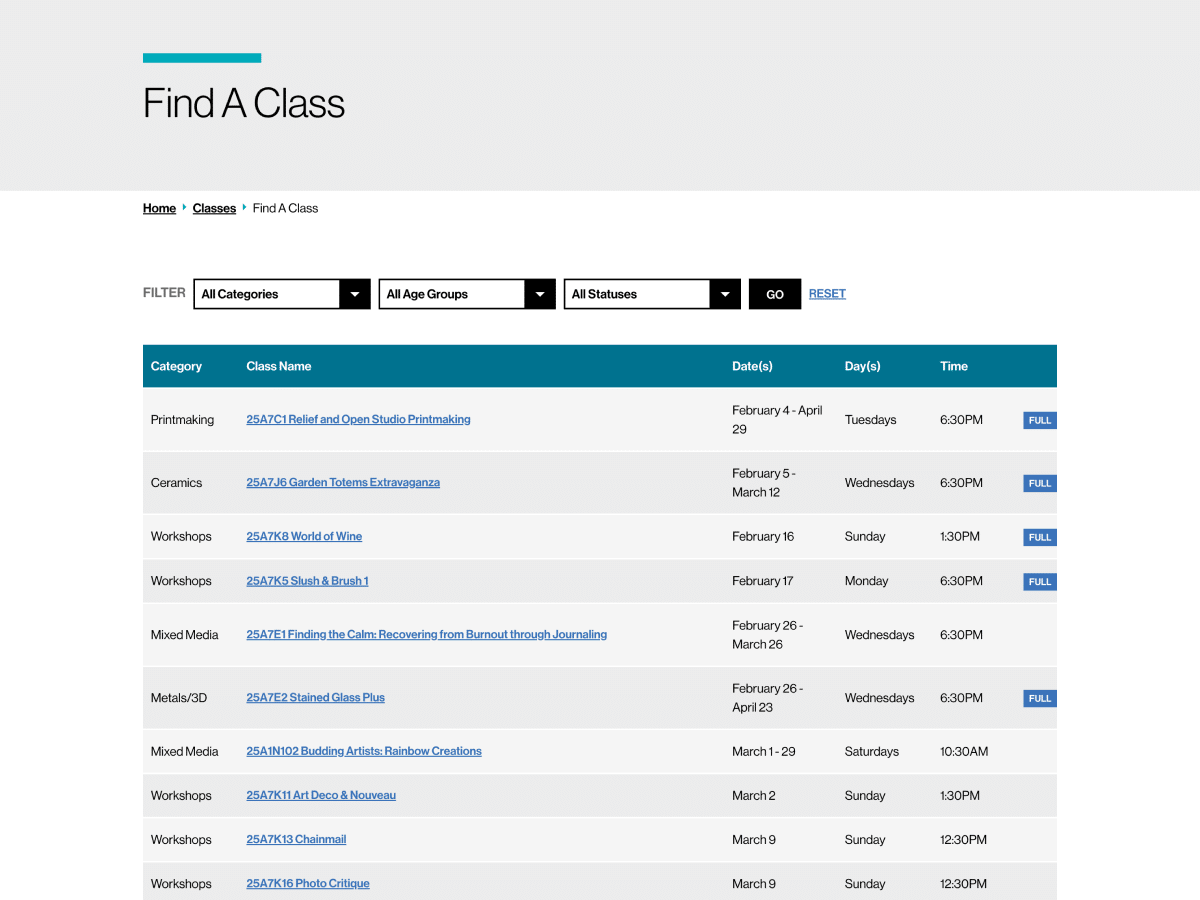Go to Home breadcrumb link
The width and height of the screenshot is (1200, 900).
tap(159, 208)
